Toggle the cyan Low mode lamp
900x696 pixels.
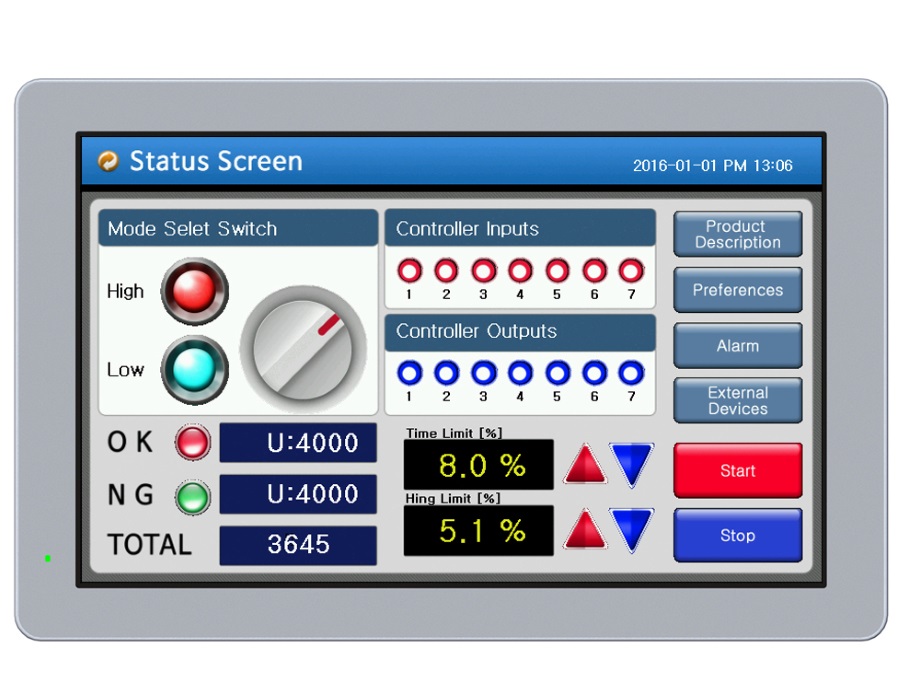[195, 370]
